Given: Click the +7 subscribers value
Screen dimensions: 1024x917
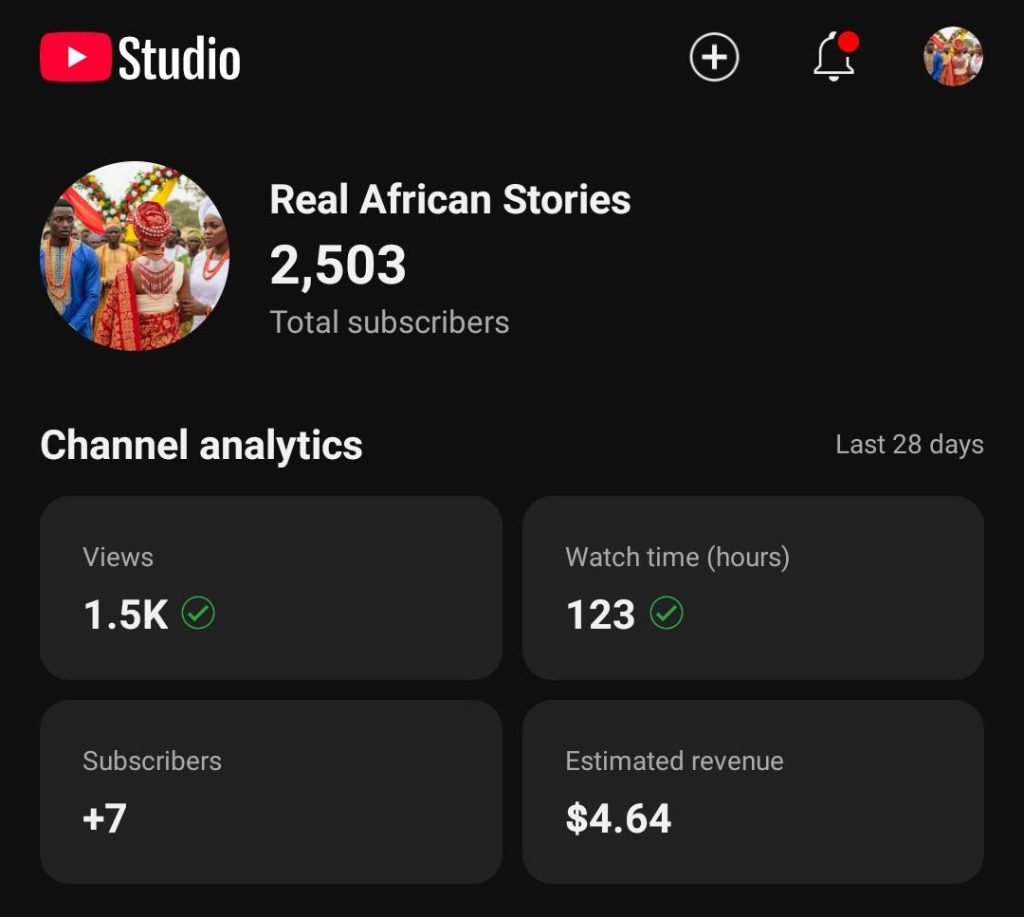Looking at the screenshot, I should (104, 818).
